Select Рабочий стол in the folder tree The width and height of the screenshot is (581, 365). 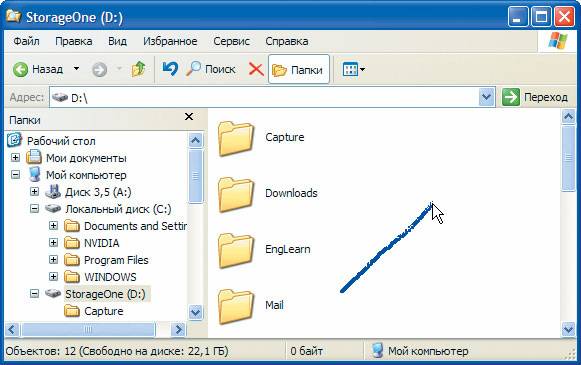click(x=61, y=141)
